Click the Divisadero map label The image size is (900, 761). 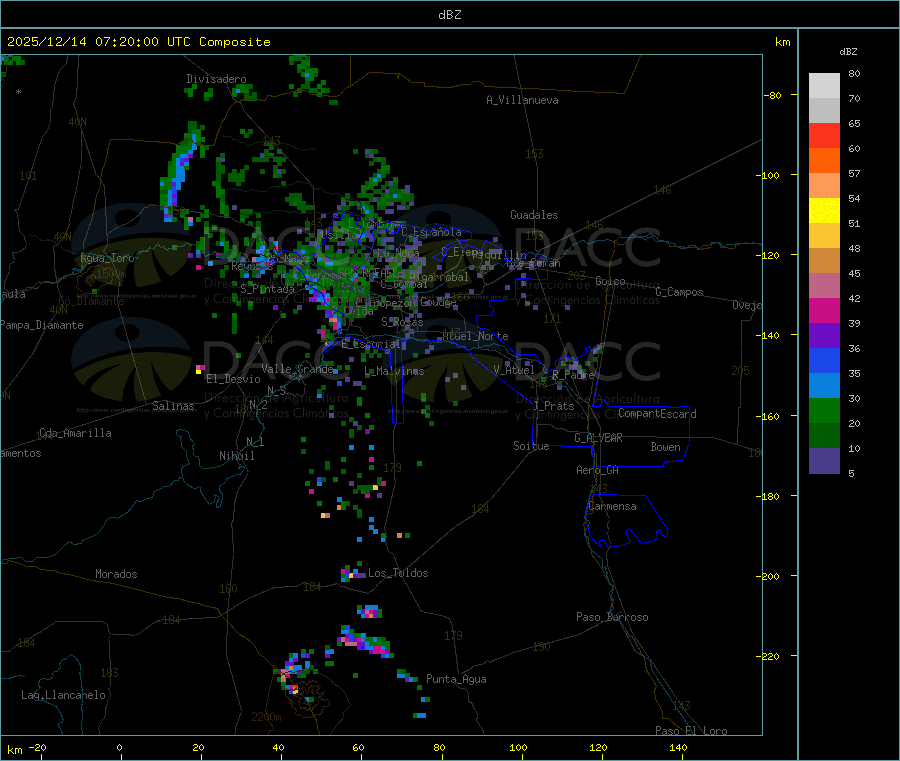216,79
